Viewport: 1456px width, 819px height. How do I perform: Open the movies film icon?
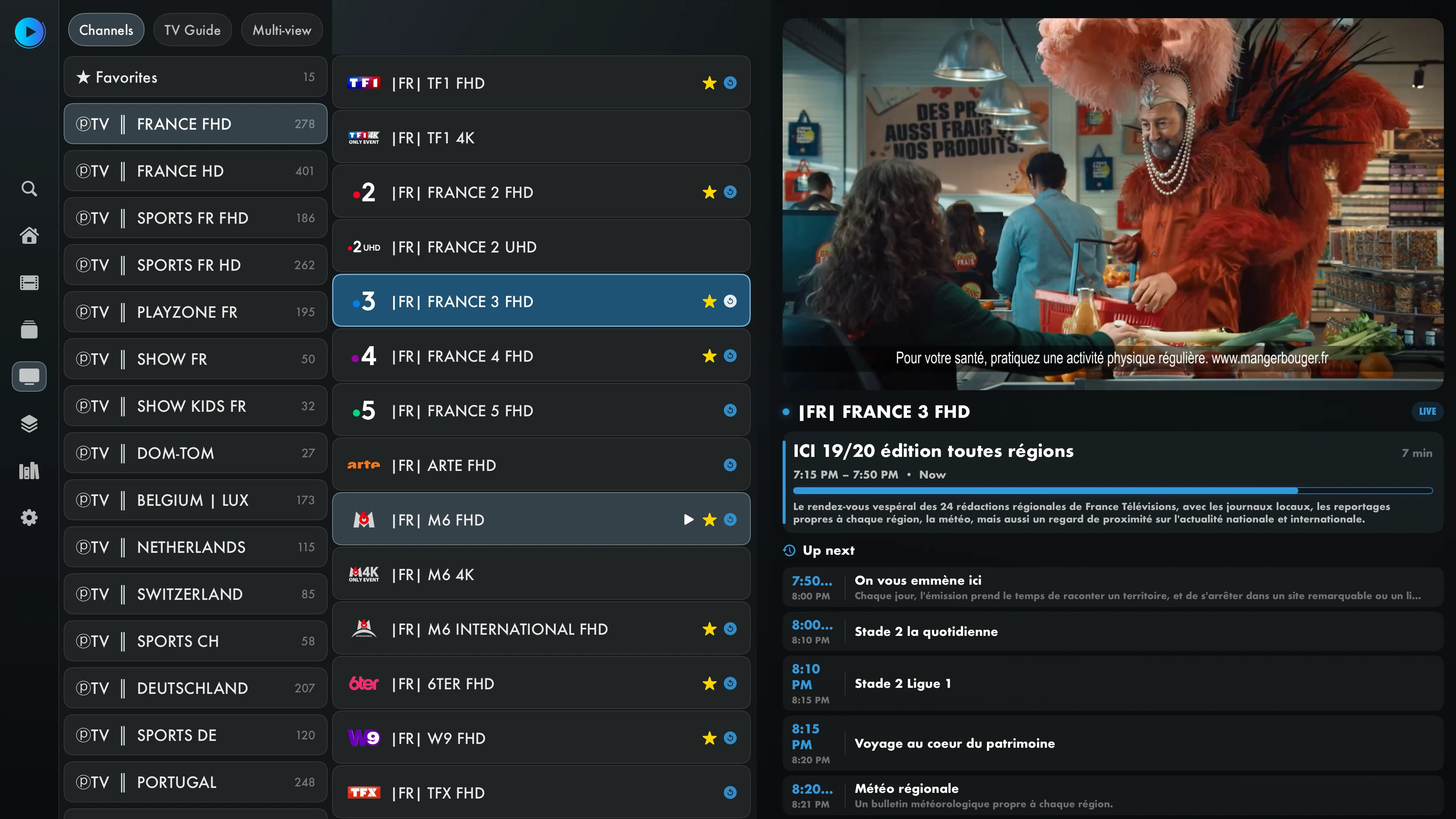tap(30, 282)
